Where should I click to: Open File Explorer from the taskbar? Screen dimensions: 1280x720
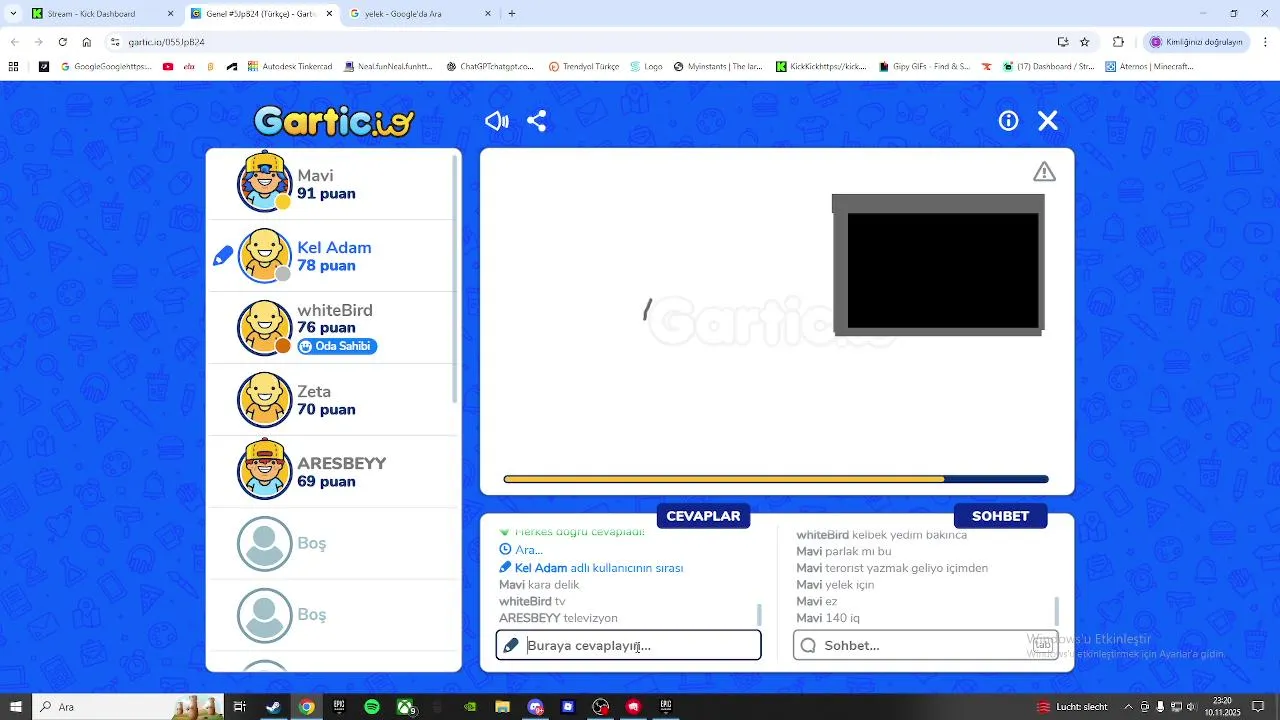click(503, 707)
